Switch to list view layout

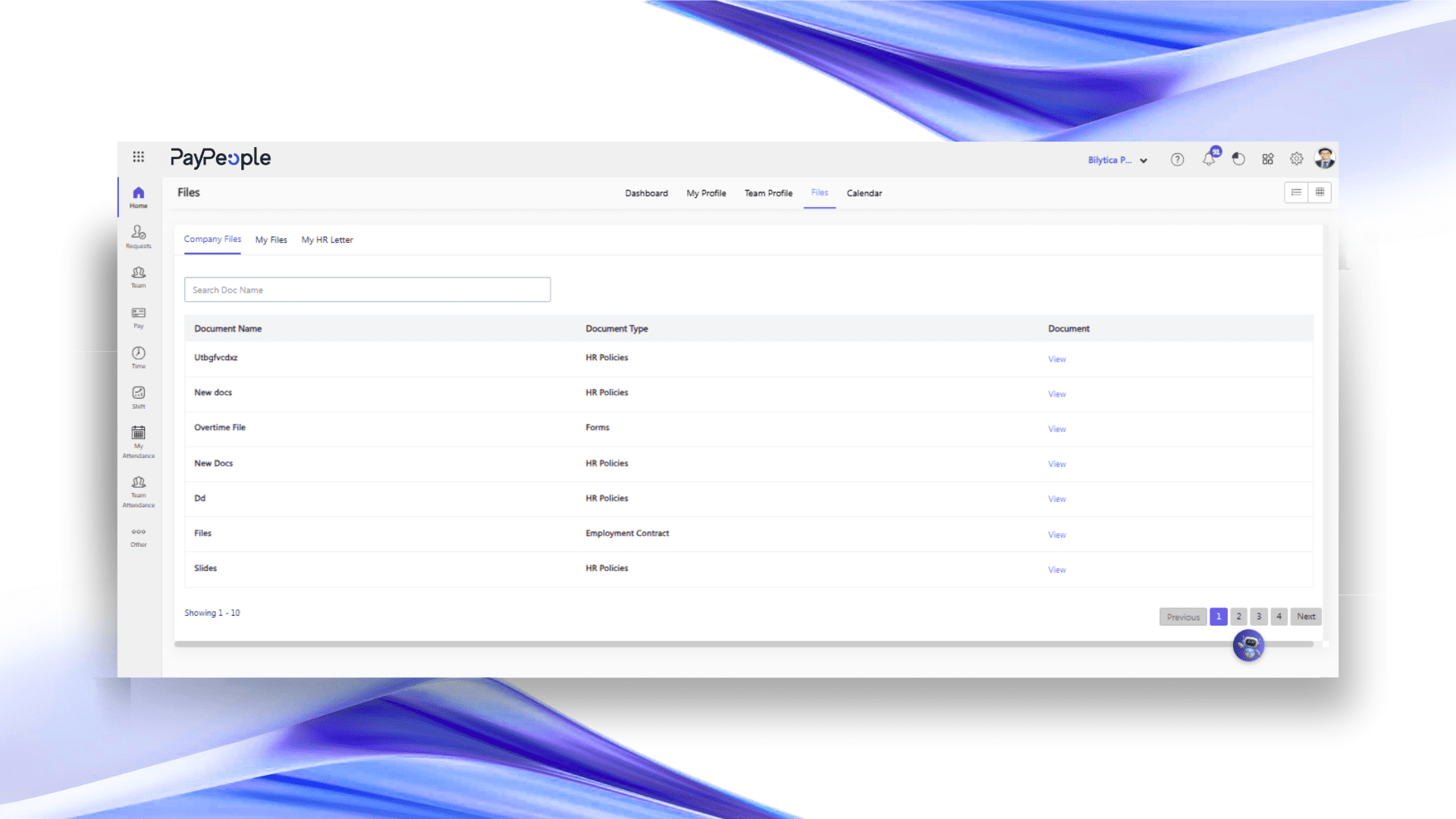(x=1296, y=193)
